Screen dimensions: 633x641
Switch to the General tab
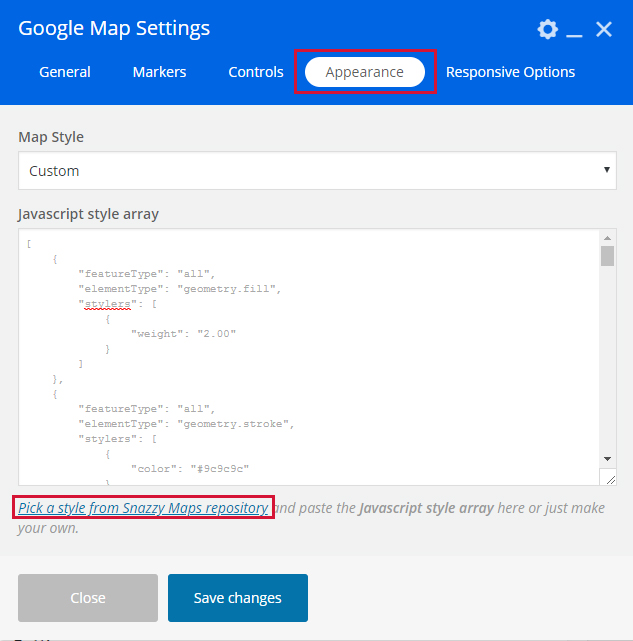[65, 72]
